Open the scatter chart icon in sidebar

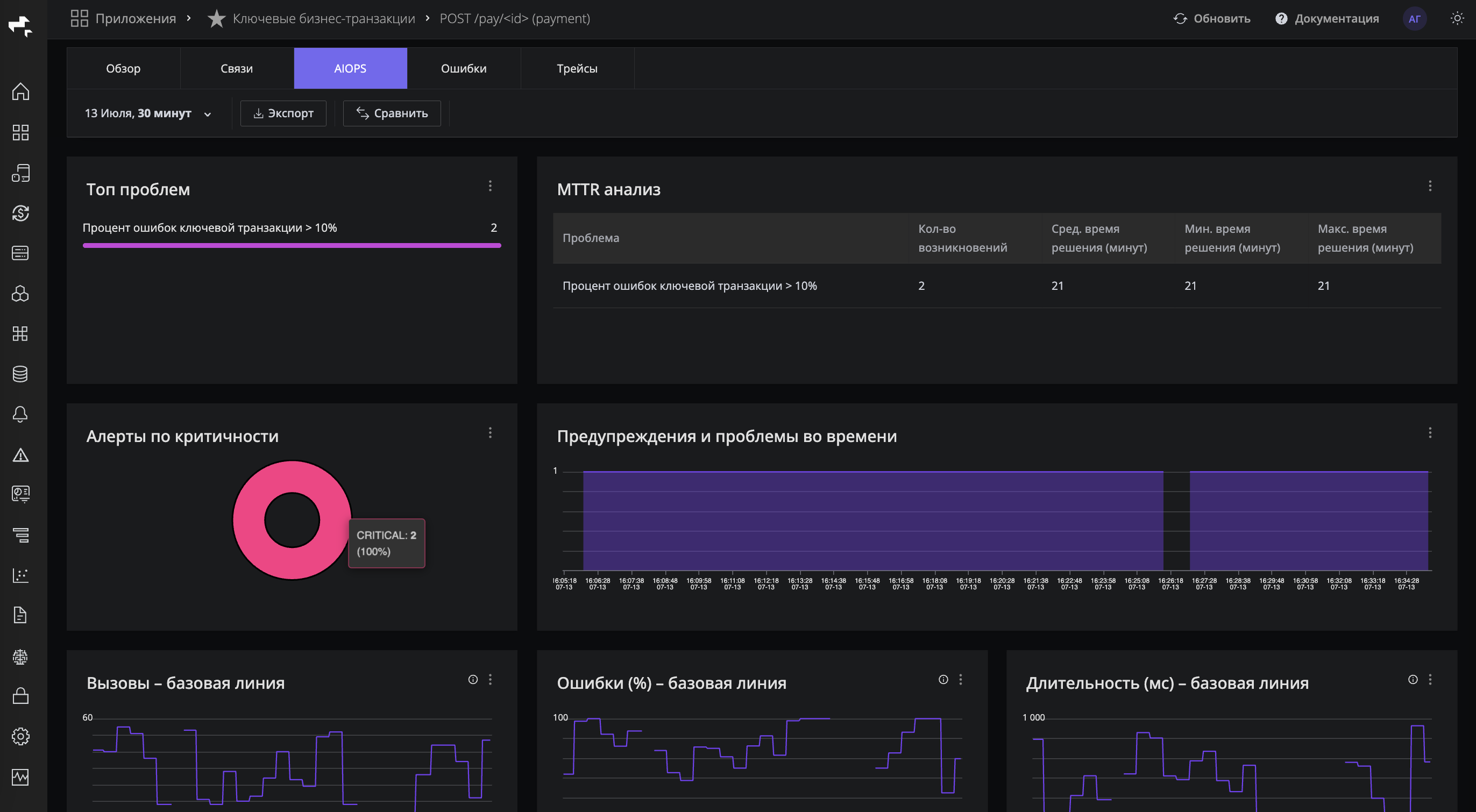20,575
